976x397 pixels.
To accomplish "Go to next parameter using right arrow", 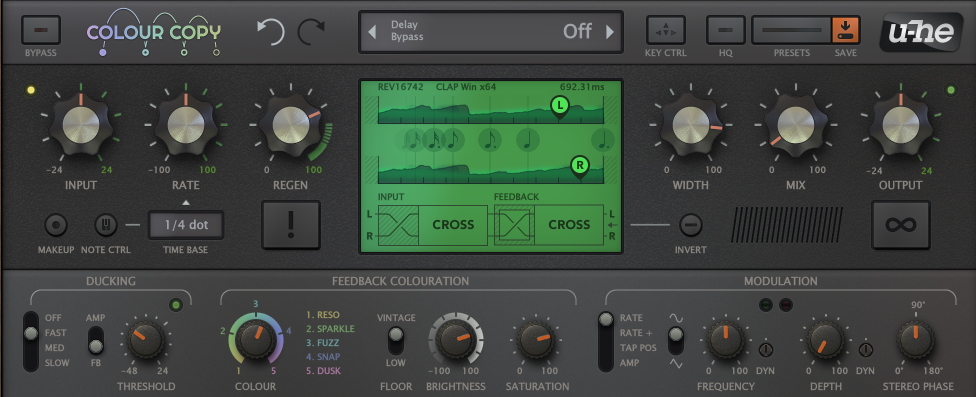I will pos(610,32).
